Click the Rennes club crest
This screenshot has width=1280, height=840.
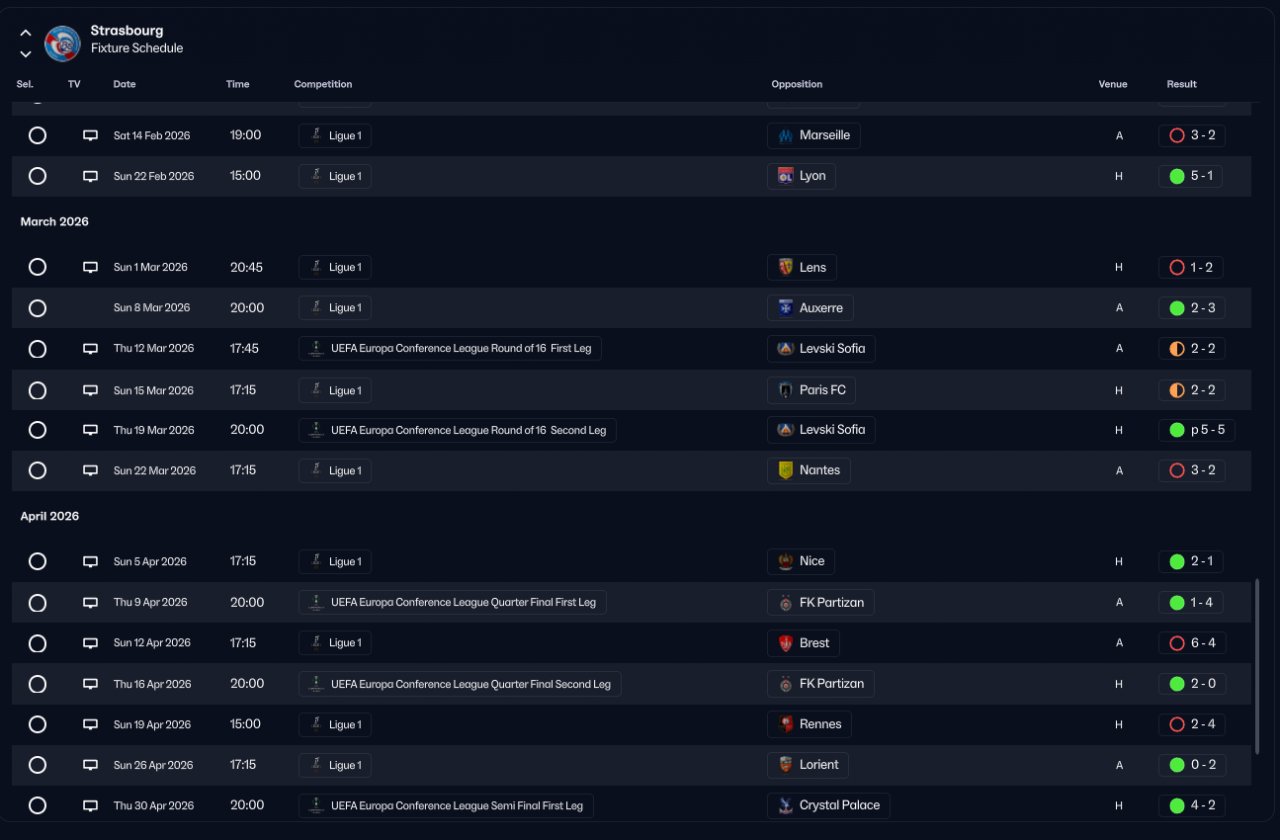point(786,724)
